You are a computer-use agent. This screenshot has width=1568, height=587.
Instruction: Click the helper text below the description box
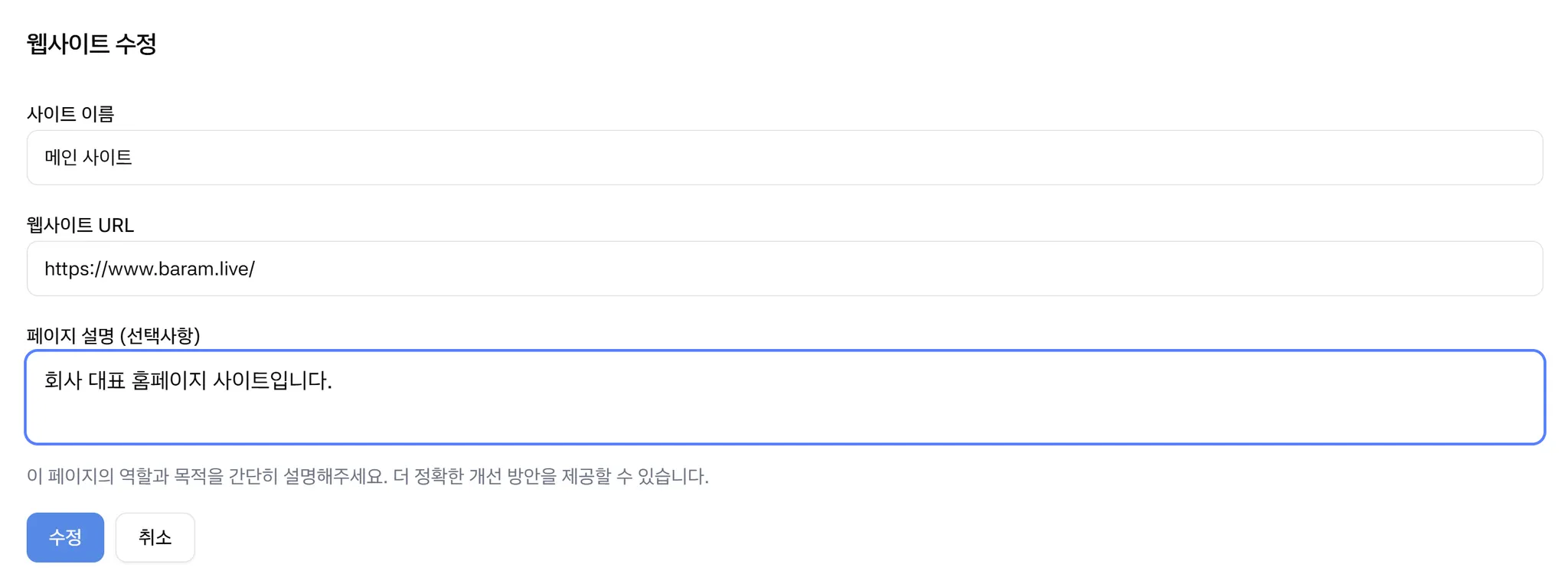coord(367,476)
